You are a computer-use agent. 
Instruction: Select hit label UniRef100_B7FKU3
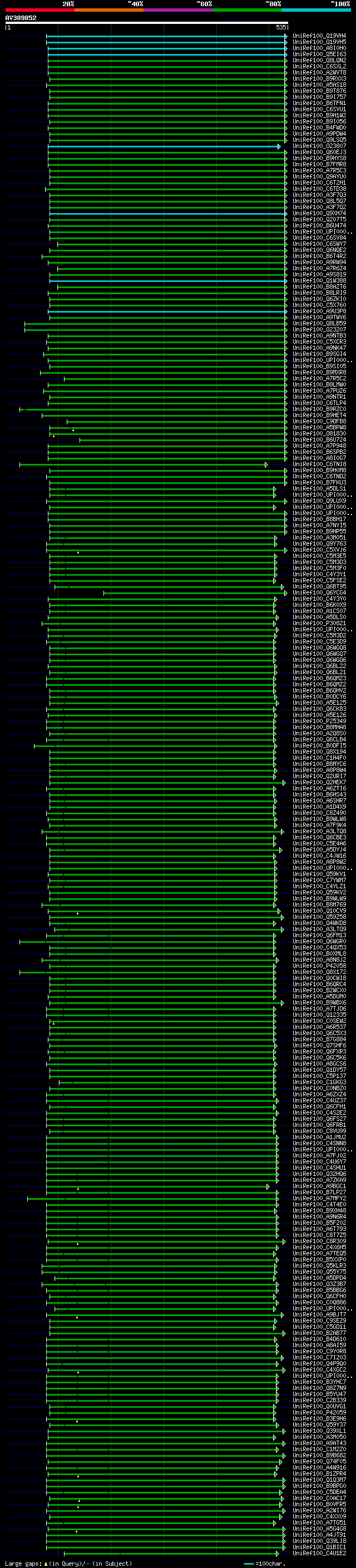(x=319, y=483)
